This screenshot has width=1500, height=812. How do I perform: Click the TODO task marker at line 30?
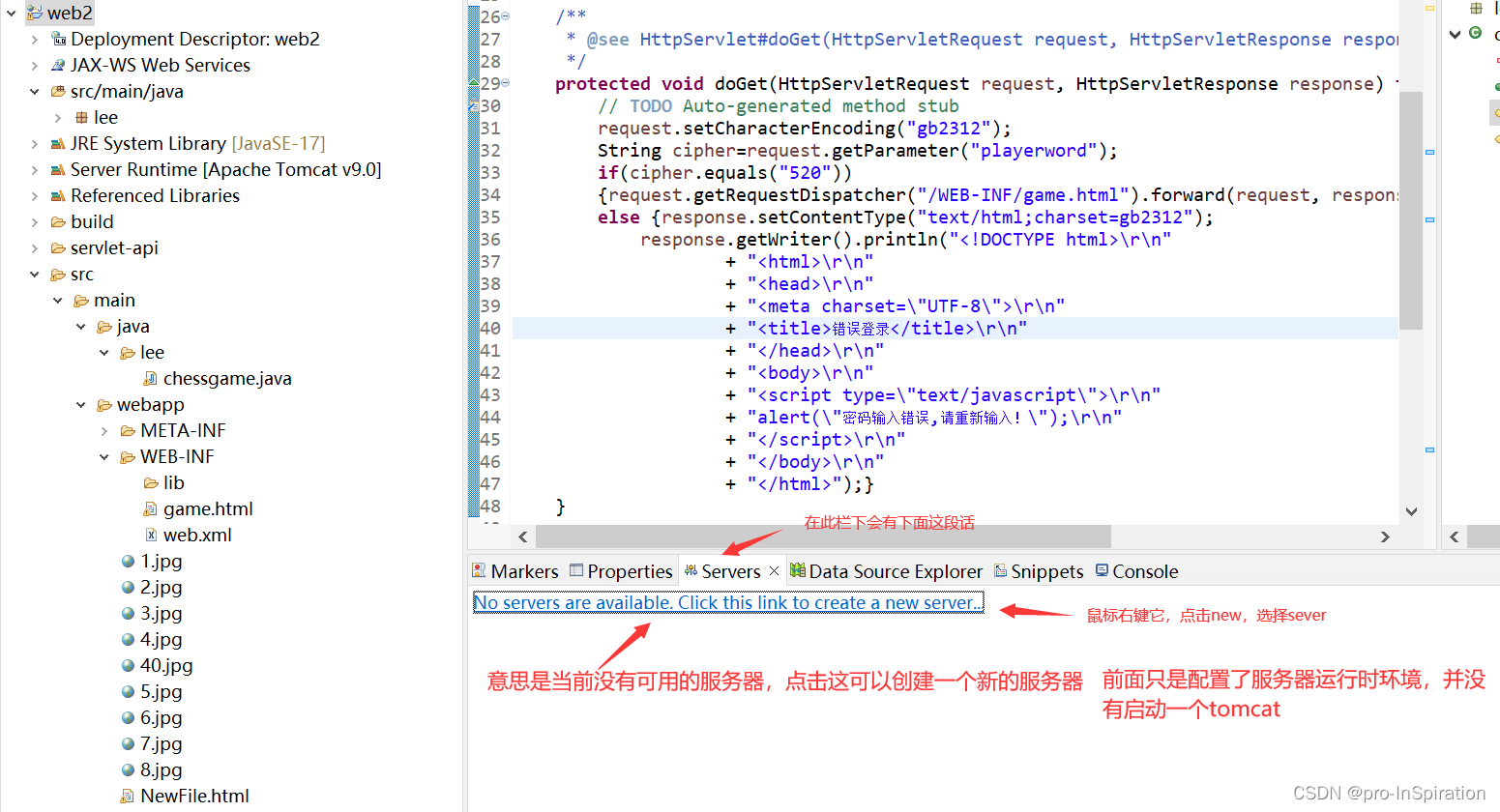click(474, 106)
